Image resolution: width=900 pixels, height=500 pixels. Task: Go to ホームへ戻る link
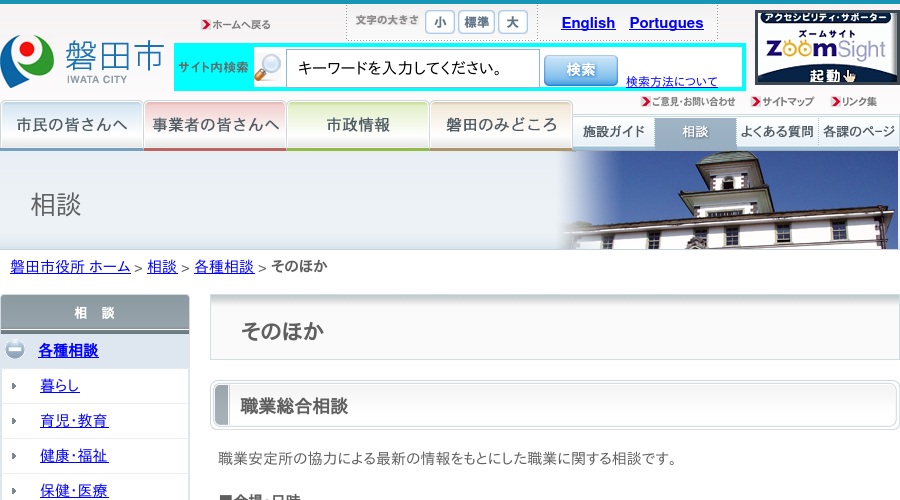[x=241, y=24]
